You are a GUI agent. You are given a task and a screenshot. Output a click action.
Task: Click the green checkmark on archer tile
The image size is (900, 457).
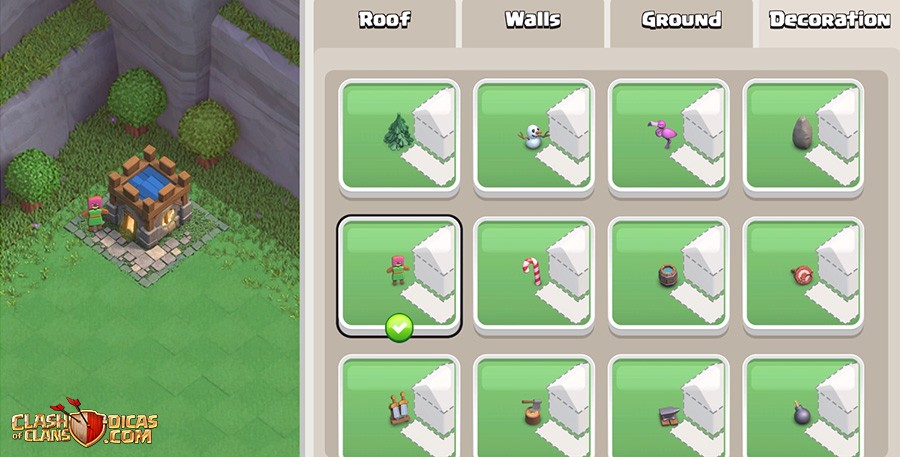pyautogui.click(x=399, y=328)
